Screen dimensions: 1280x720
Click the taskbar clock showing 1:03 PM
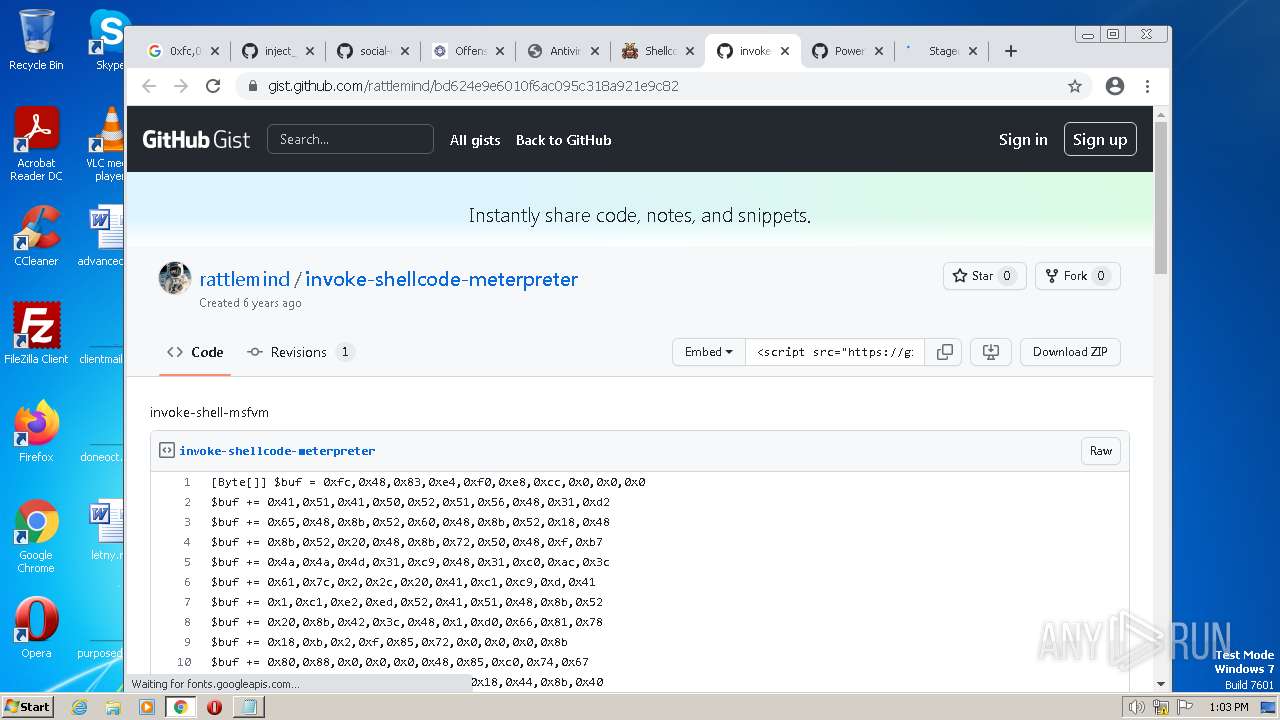click(1228, 707)
